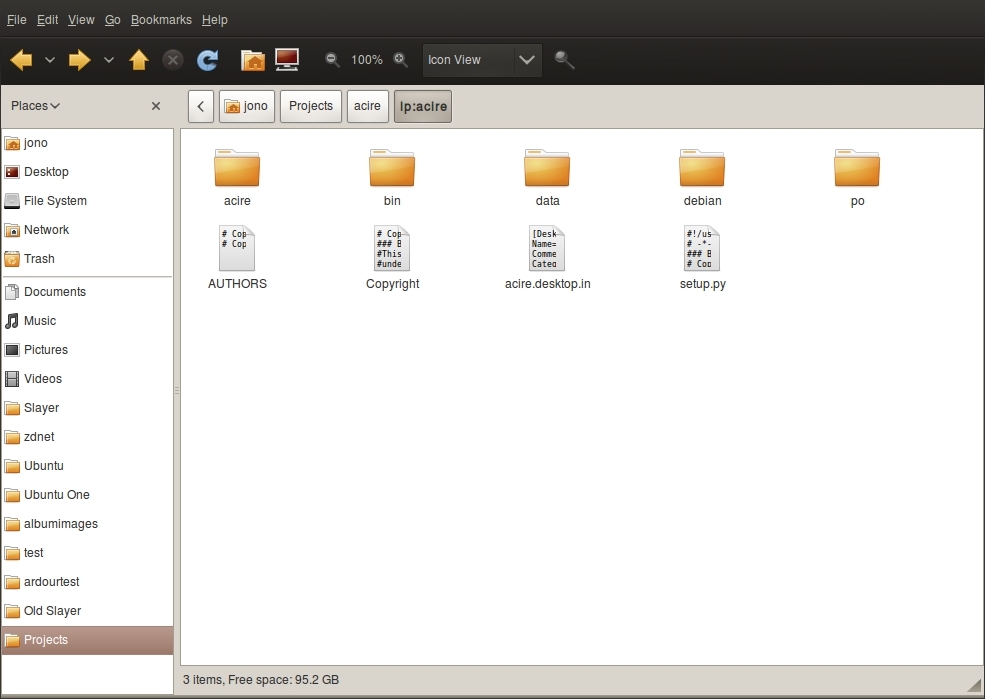This screenshot has height=699, width=985.
Task: Zoom in using the plus magnifier
Action: point(400,60)
